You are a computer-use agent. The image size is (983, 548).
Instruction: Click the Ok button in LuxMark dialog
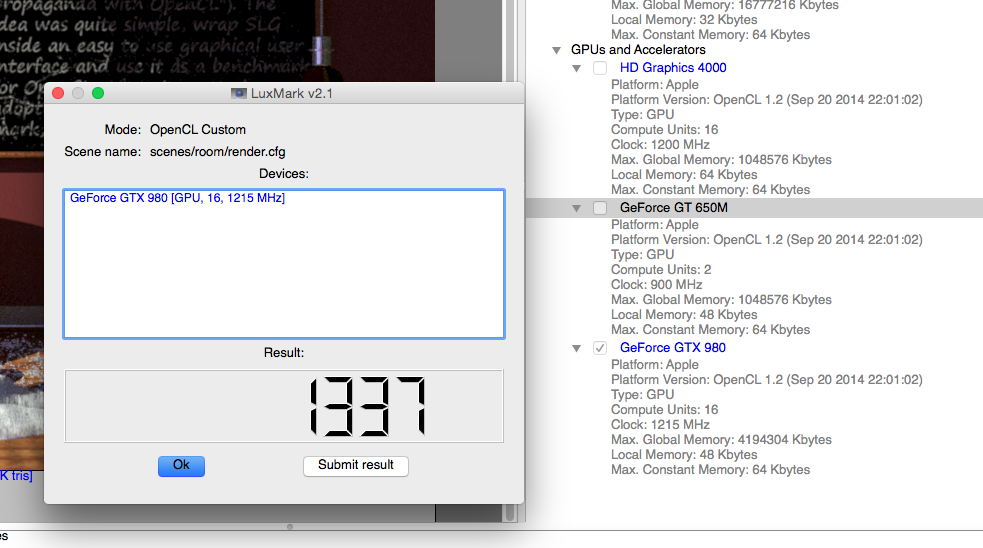coord(181,466)
